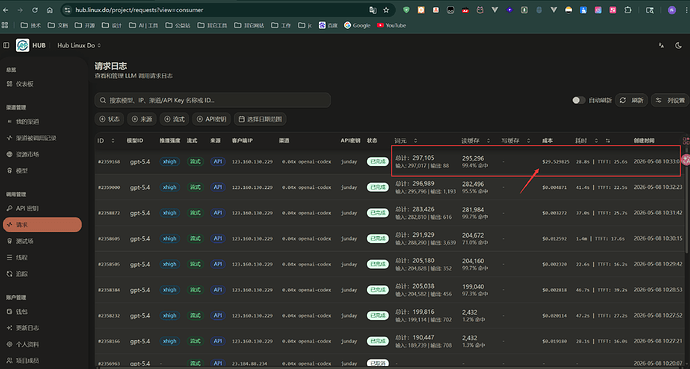The image size is (690, 369).
Task: Open the extensions puzzle icon
Action: pos(628,10)
